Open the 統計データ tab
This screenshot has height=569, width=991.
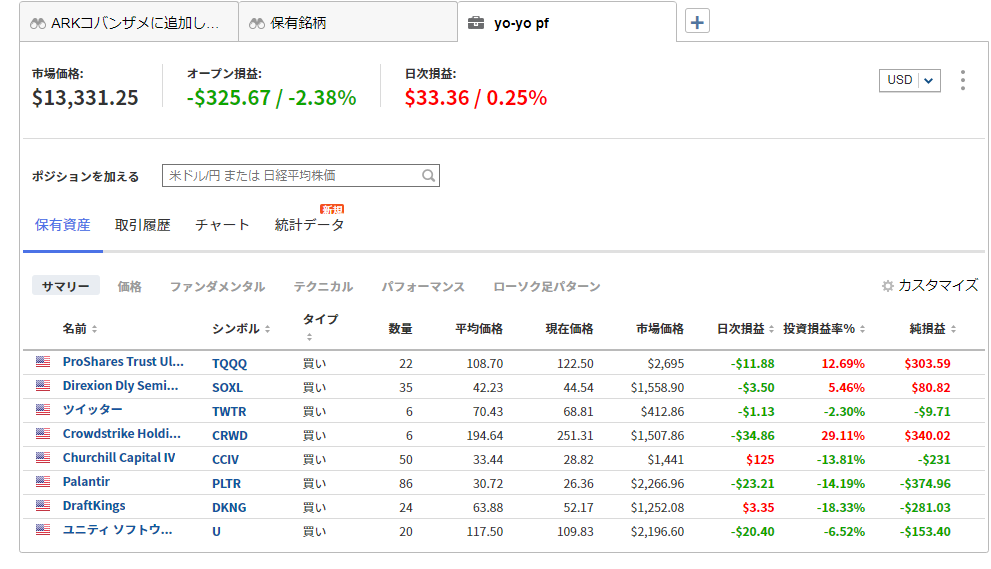click(x=310, y=225)
